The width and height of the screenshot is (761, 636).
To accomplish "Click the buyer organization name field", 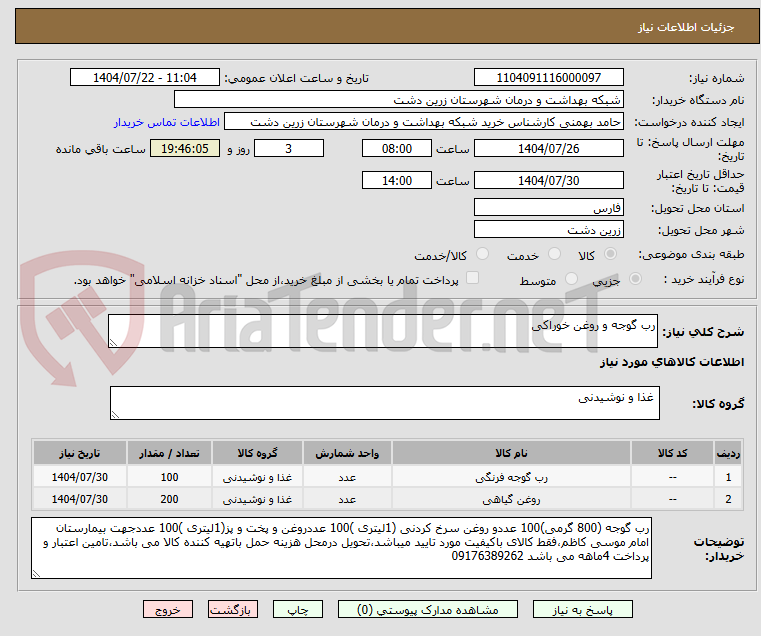I will pyautogui.click(x=398, y=100).
